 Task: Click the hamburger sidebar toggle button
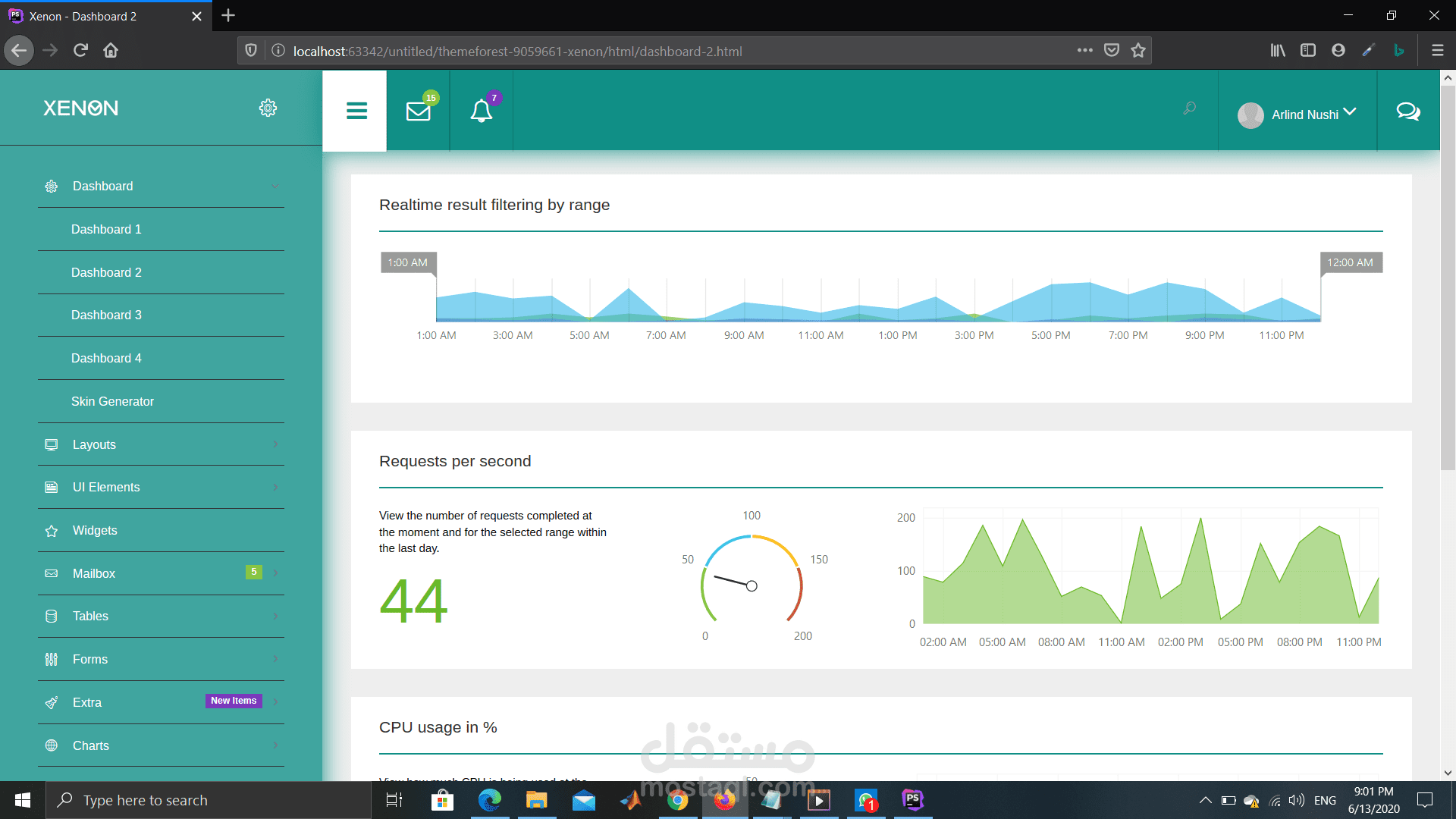356,111
